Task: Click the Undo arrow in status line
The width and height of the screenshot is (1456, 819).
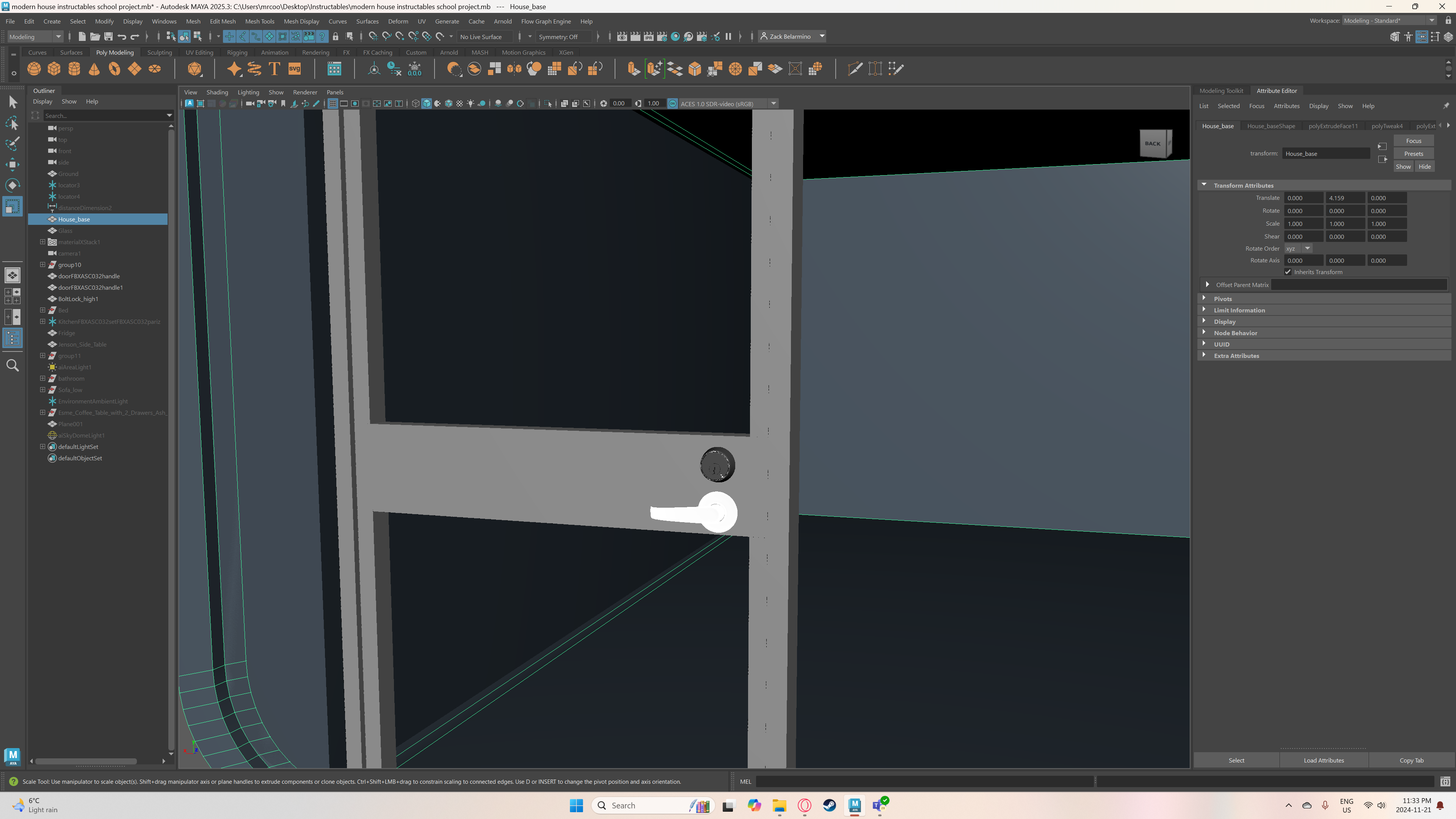Action: pos(121,37)
